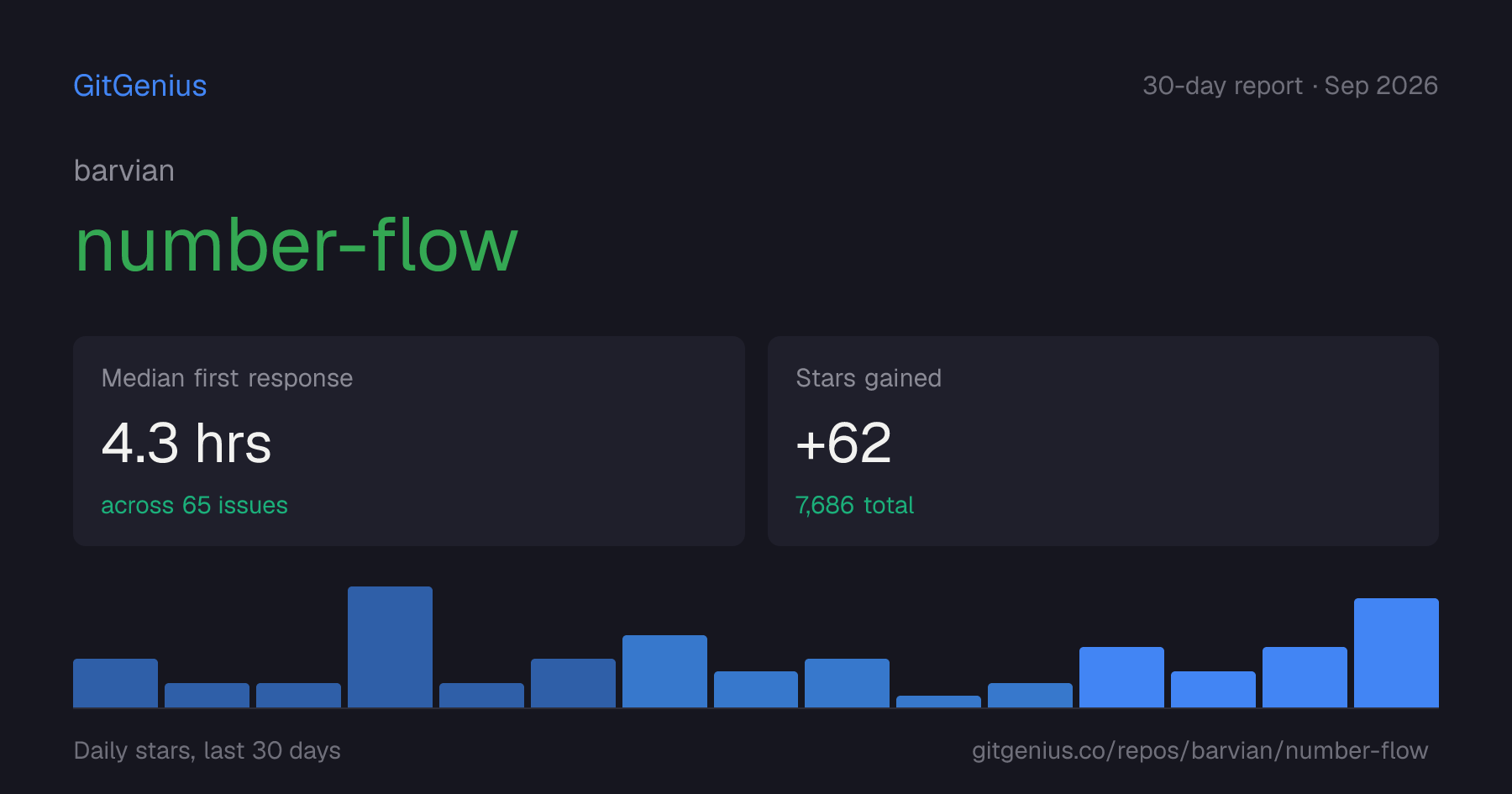This screenshot has height=794, width=1512.
Task: Select the 4.3 hrs value
Action: (186, 443)
